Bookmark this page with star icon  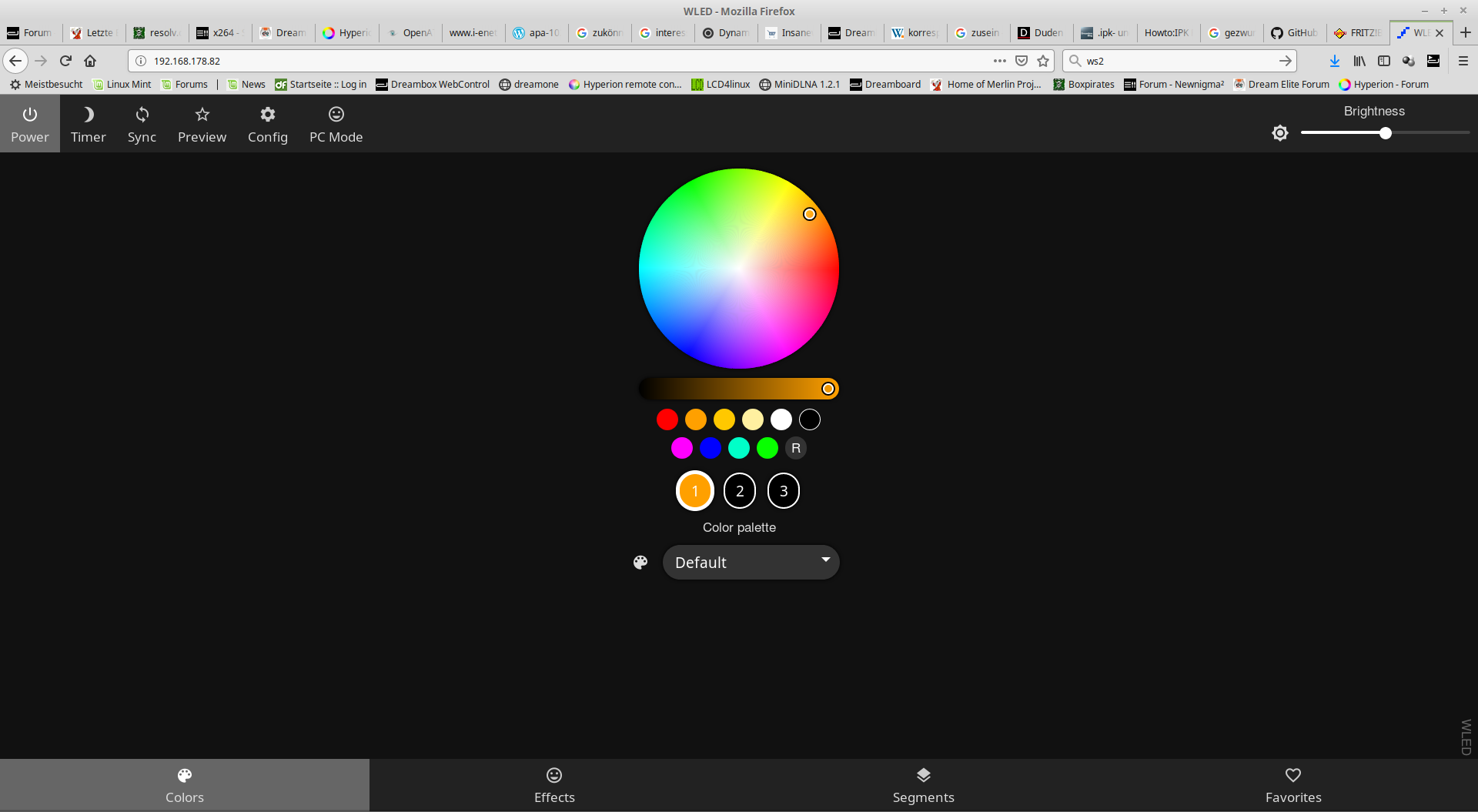point(1043,61)
